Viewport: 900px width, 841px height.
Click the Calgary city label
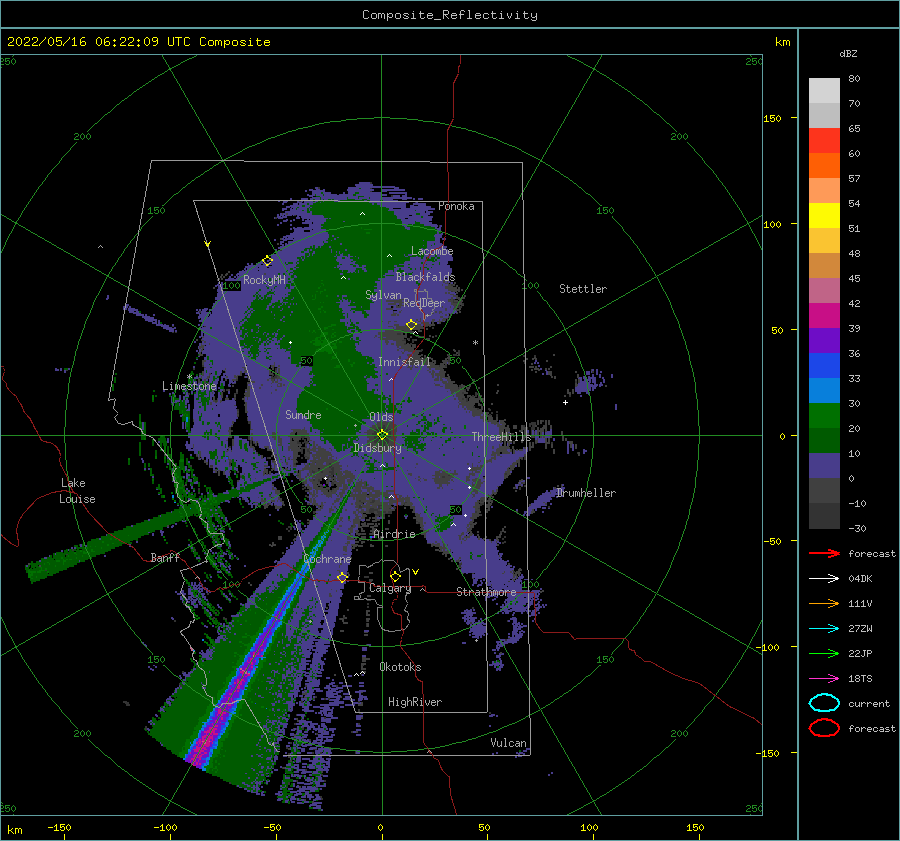coord(390,588)
